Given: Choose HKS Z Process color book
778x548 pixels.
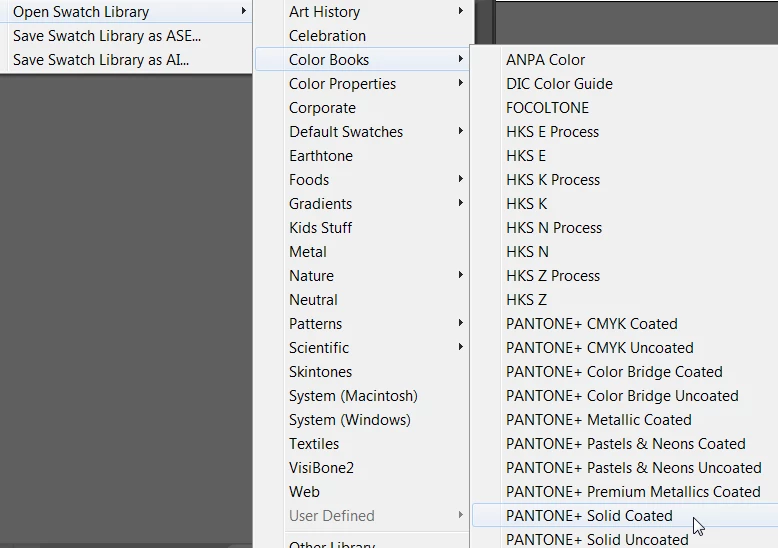Looking at the screenshot, I should [625, 275].
